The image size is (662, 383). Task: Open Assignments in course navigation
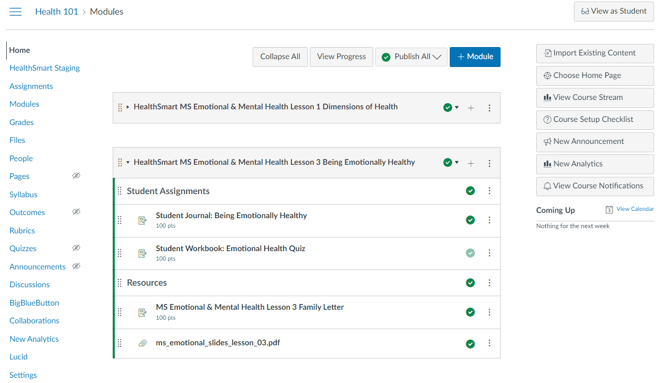tap(31, 86)
